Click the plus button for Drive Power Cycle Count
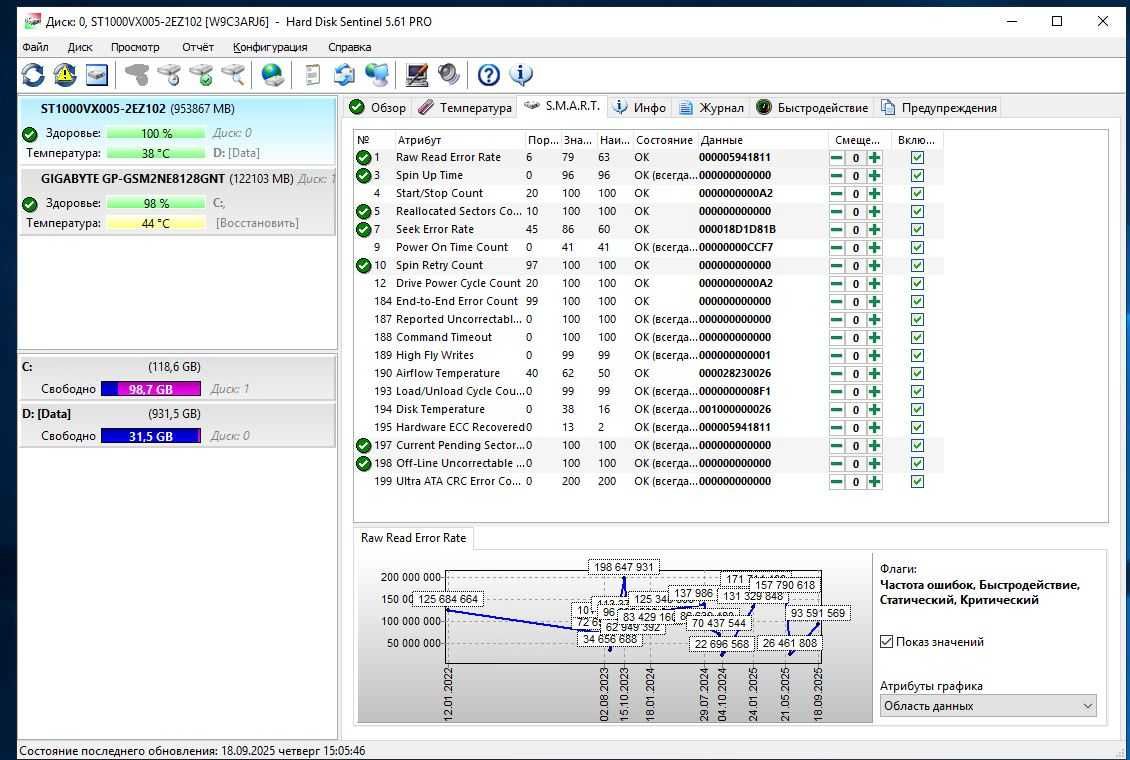This screenshot has width=1130, height=760. coord(874,284)
